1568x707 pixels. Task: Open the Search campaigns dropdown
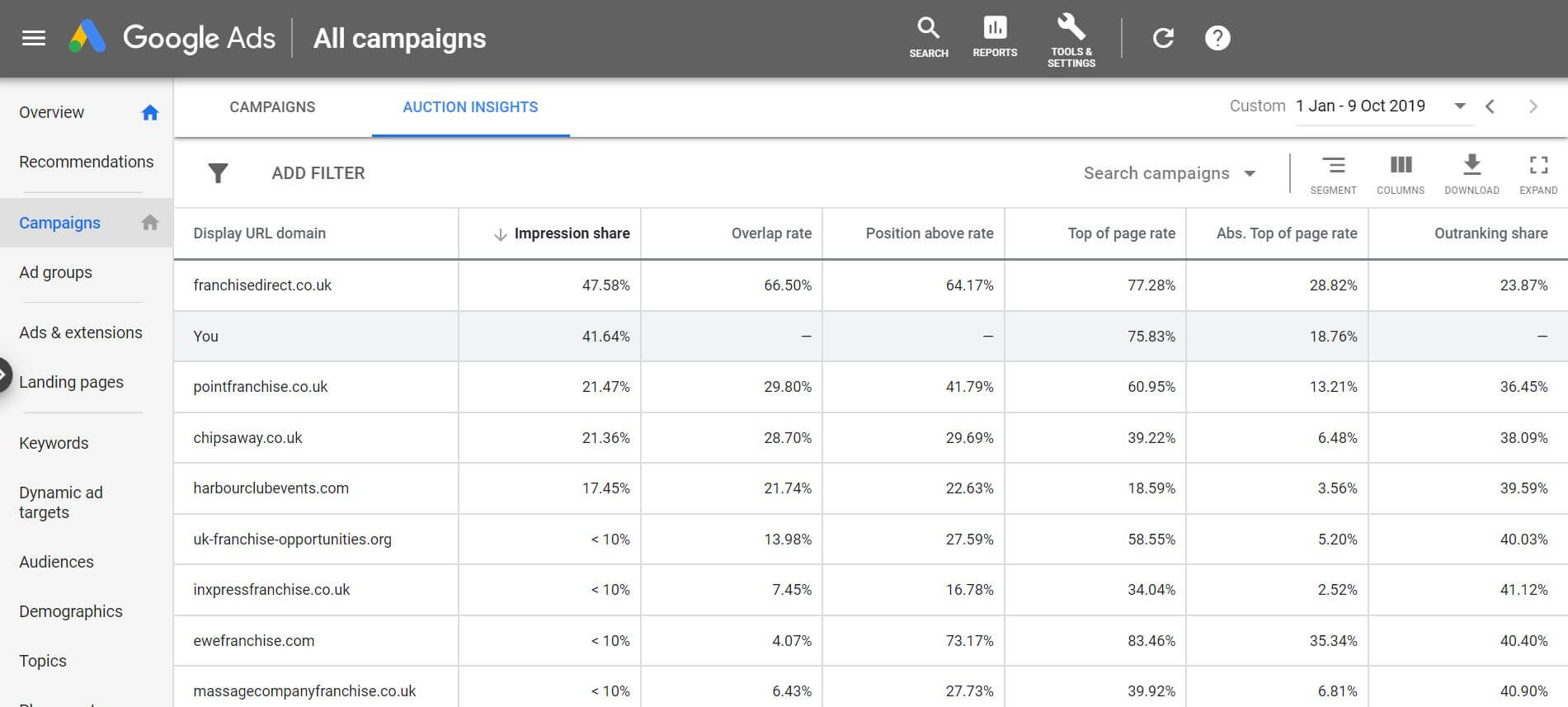[x=1170, y=173]
